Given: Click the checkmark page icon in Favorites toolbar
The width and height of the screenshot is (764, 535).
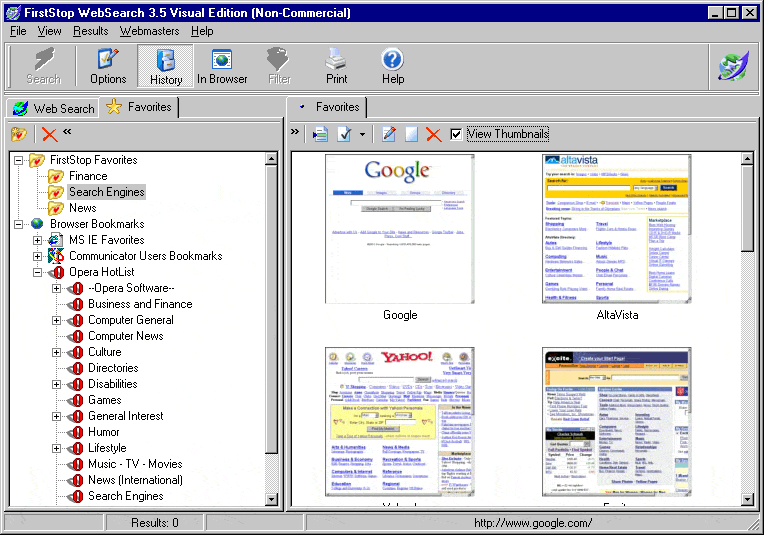Looking at the screenshot, I should pyautogui.click(x=344, y=134).
